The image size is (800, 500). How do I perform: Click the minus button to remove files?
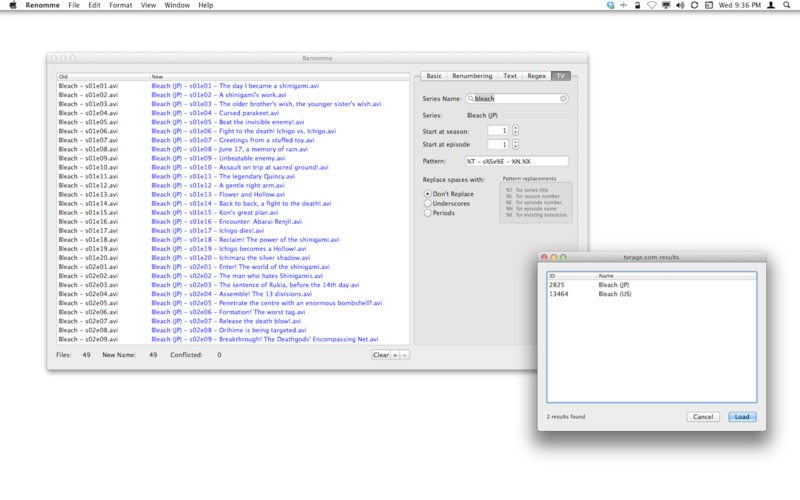[405, 355]
